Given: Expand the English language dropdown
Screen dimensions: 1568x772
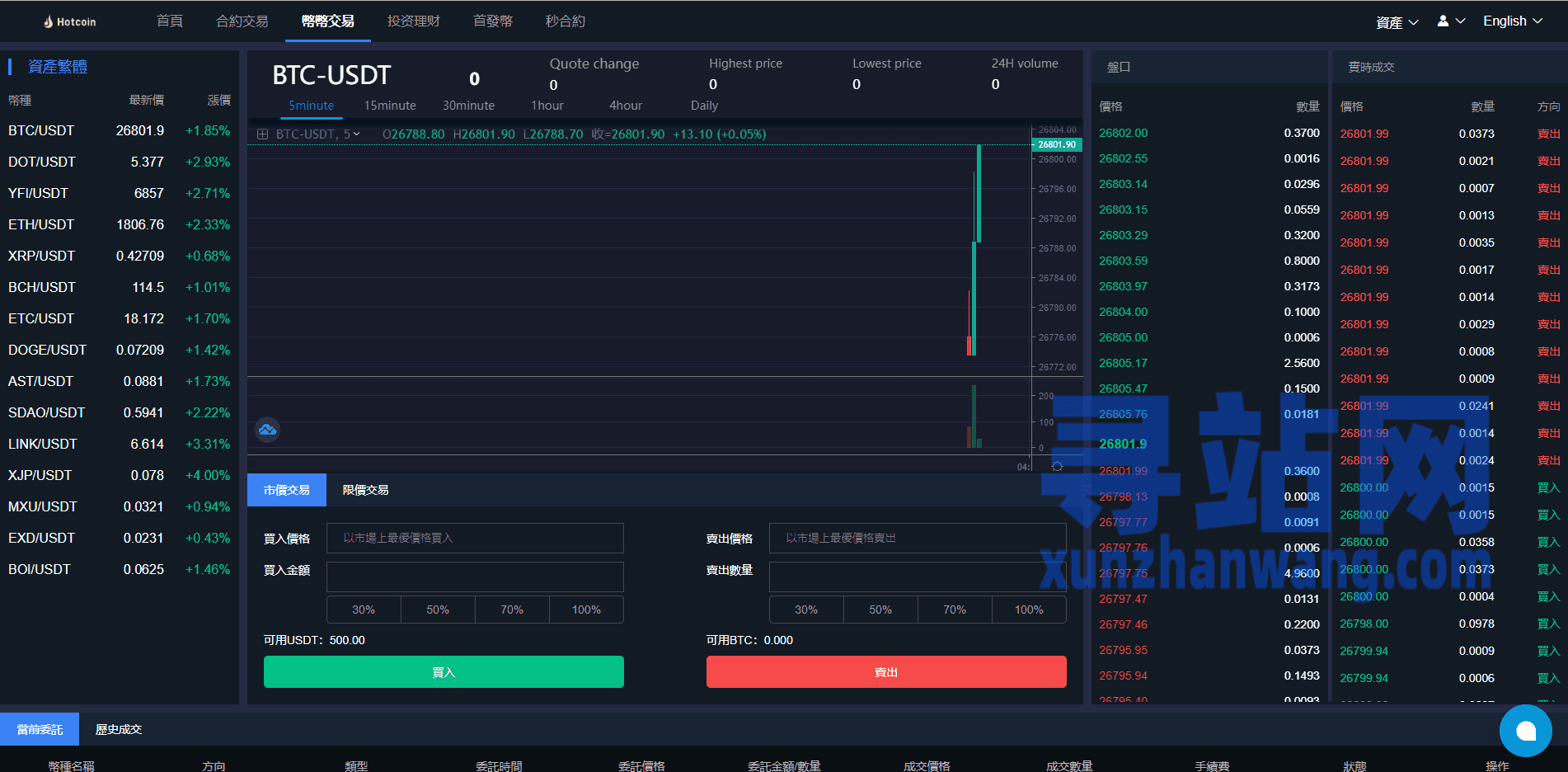Looking at the screenshot, I should [x=1512, y=21].
